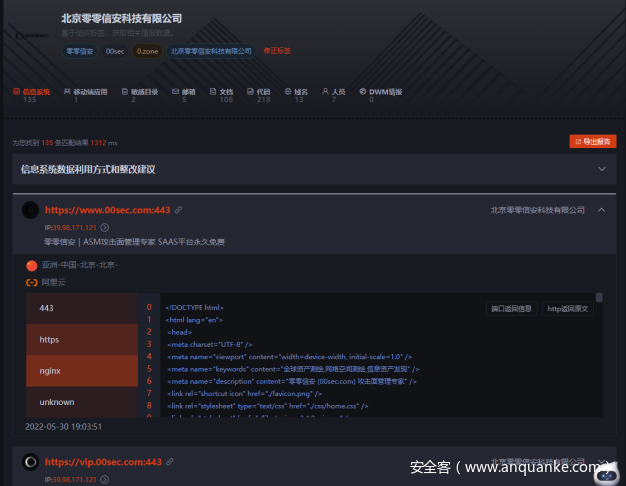The height and width of the screenshot is (486, 626).
Task: Select the 00sec tag
Action: pos(115,51)
